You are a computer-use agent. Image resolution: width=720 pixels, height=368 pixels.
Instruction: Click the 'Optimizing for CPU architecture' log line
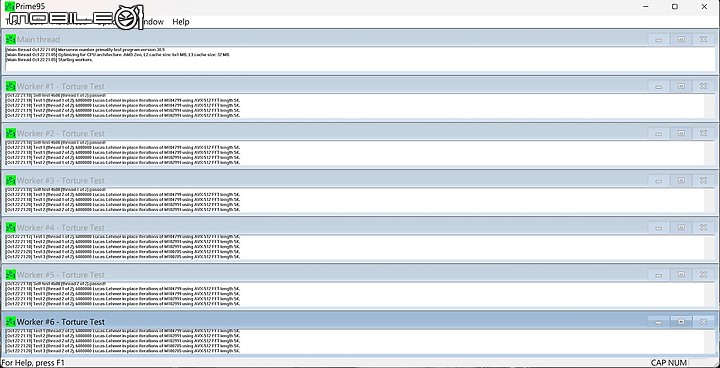click(x=118, y=55)
